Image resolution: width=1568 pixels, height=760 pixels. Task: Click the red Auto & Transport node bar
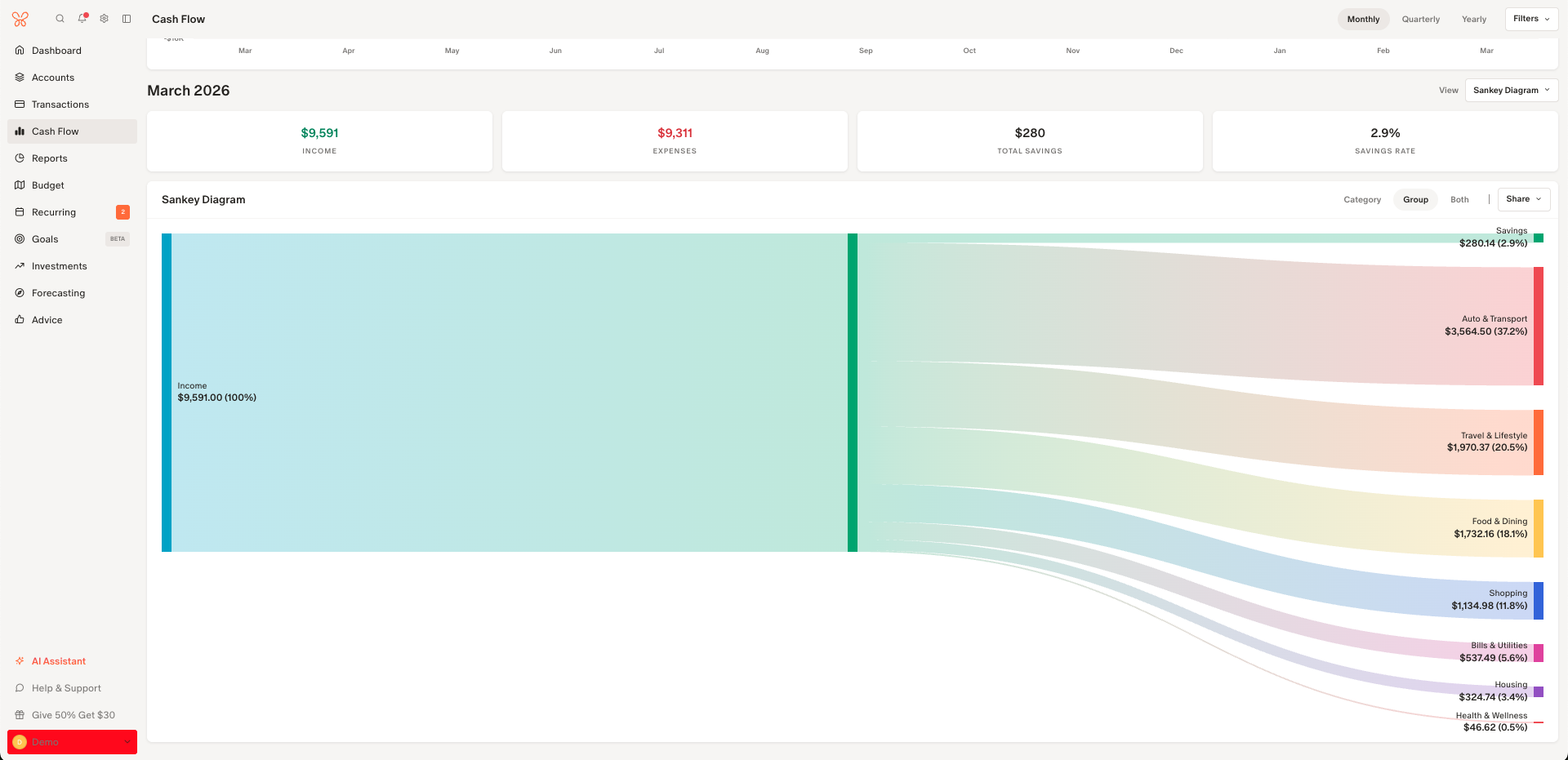coord(1538,326)
